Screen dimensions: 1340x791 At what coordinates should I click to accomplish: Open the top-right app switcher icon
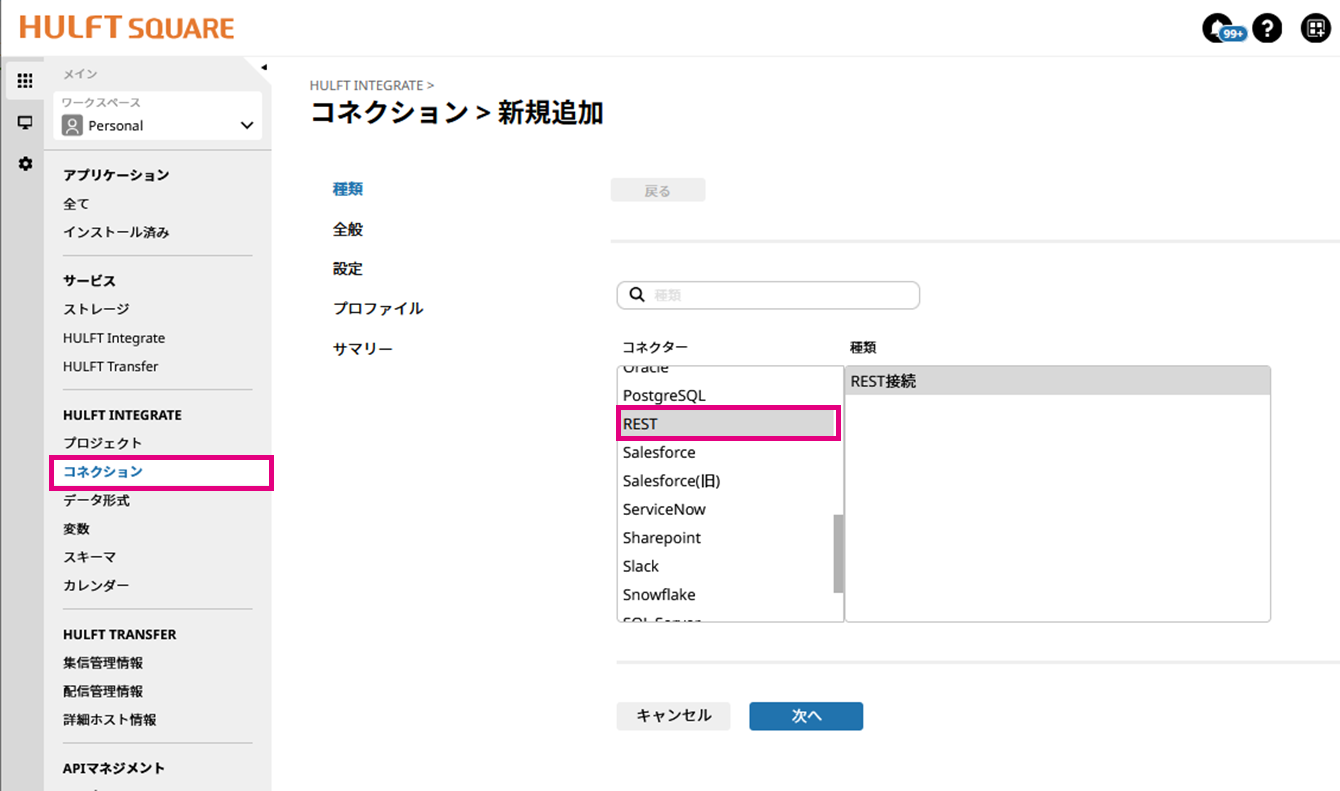tap(1315, 29)
